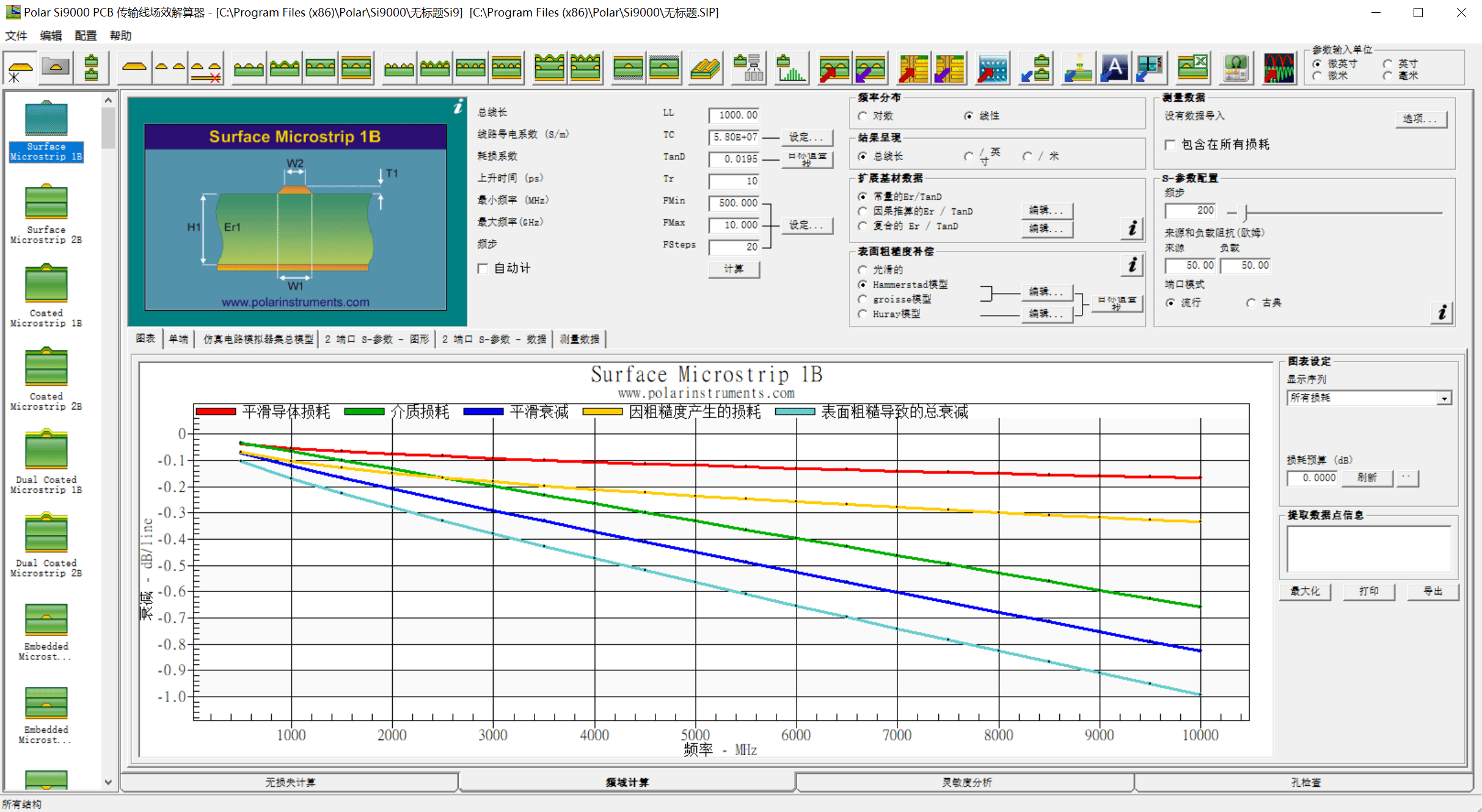This screenshot has height=812, width=1482.
Task: Click the 导出 export button
Action: pos(1433,591)
